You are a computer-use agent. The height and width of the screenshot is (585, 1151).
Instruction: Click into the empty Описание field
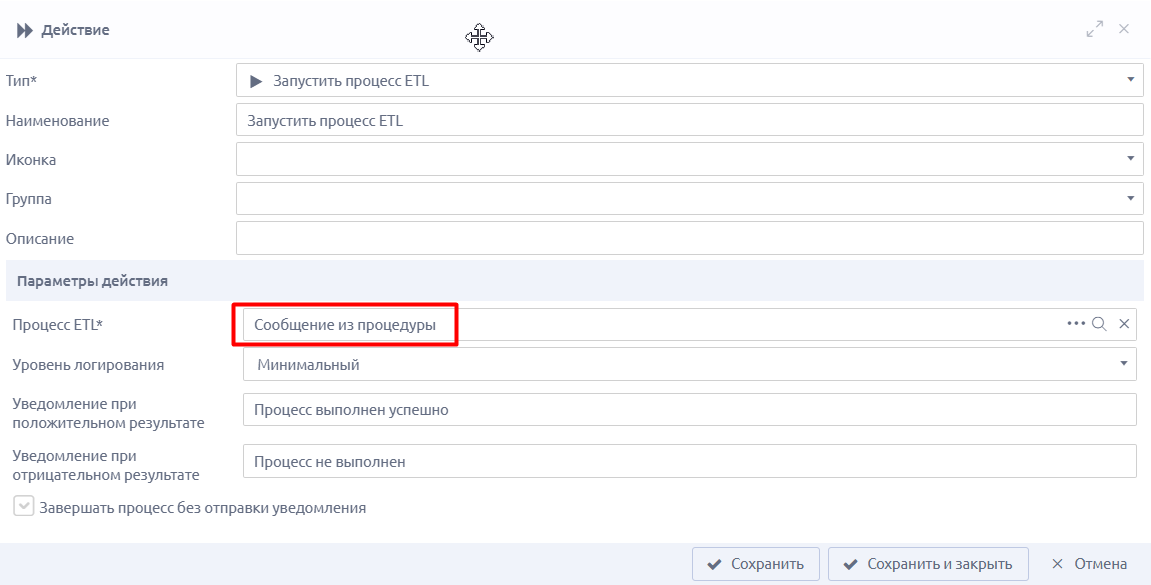[x=689, y=238]
